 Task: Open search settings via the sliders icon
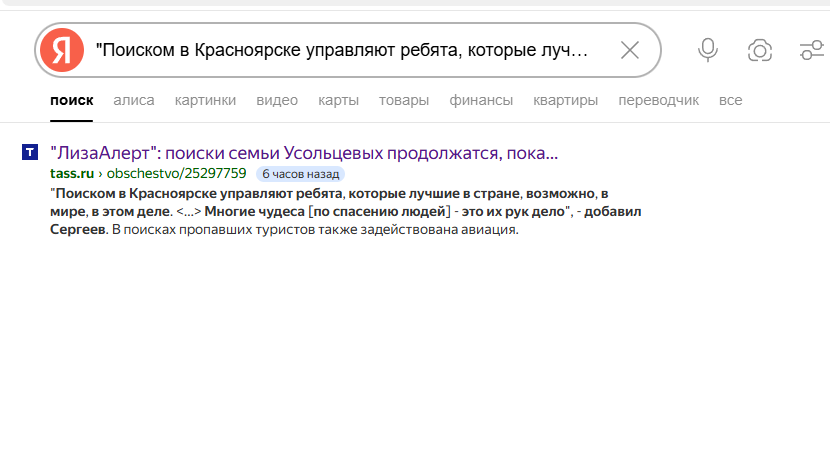(811, 50)
